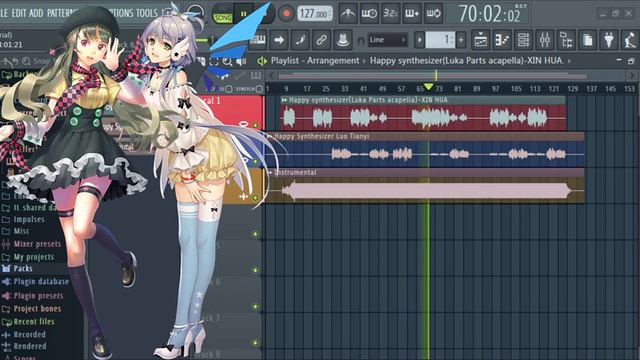
Task: Open the project picker copy icon
Action: (587, 40)
